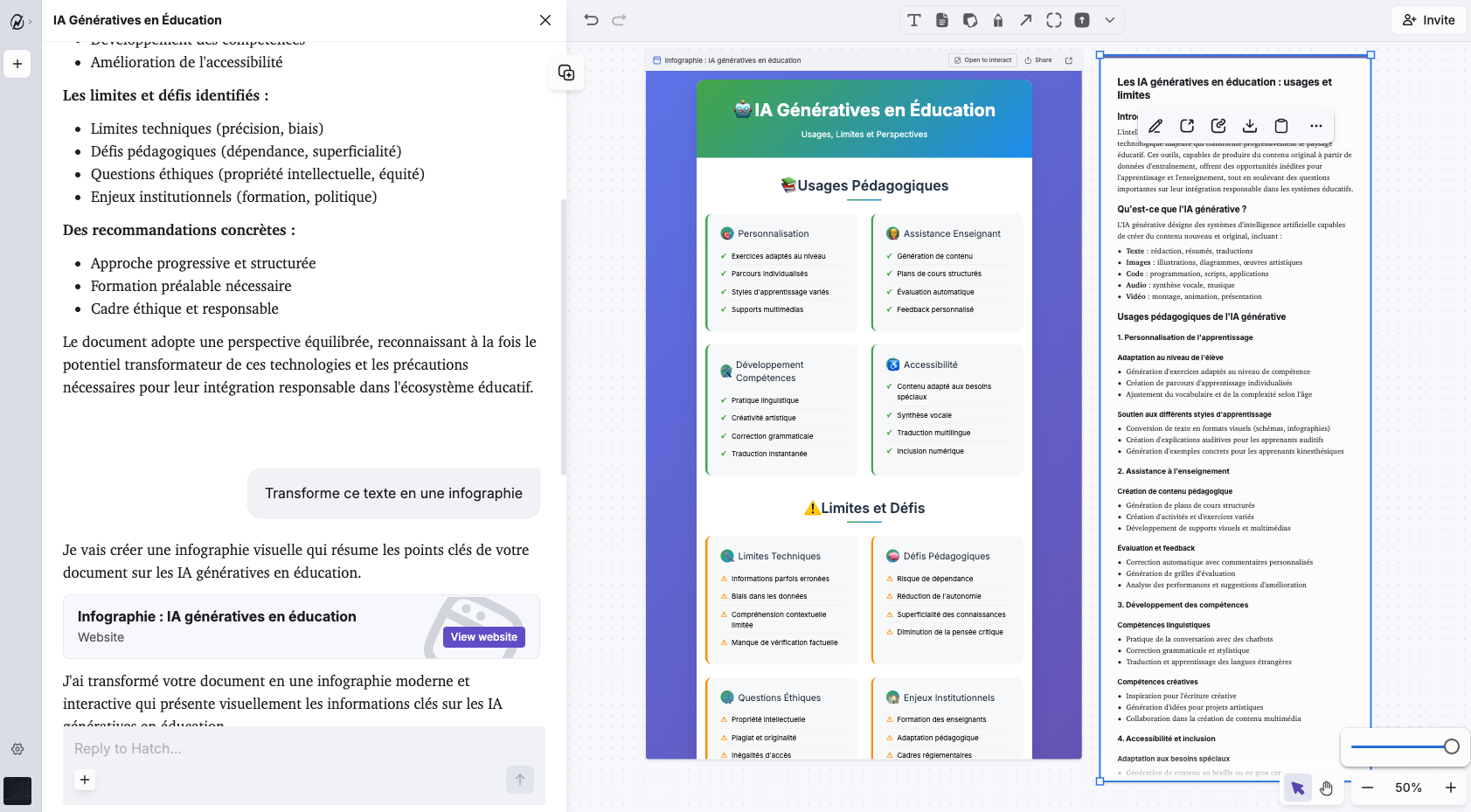Open the three-dot more options menu
1471x812 pixels.
[x=1315, y=126]
